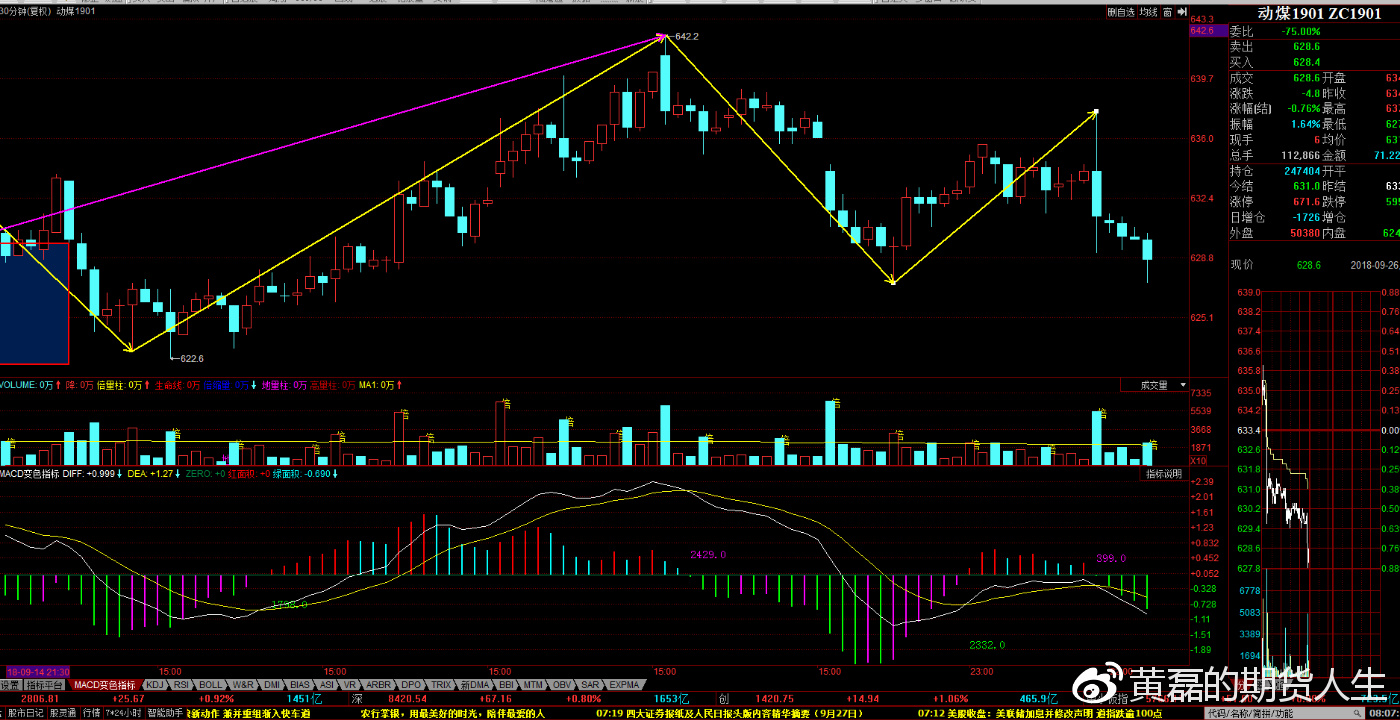Select the DPO indicator tab
This screenshot has height=720, width=1400.
click(412, 685)
